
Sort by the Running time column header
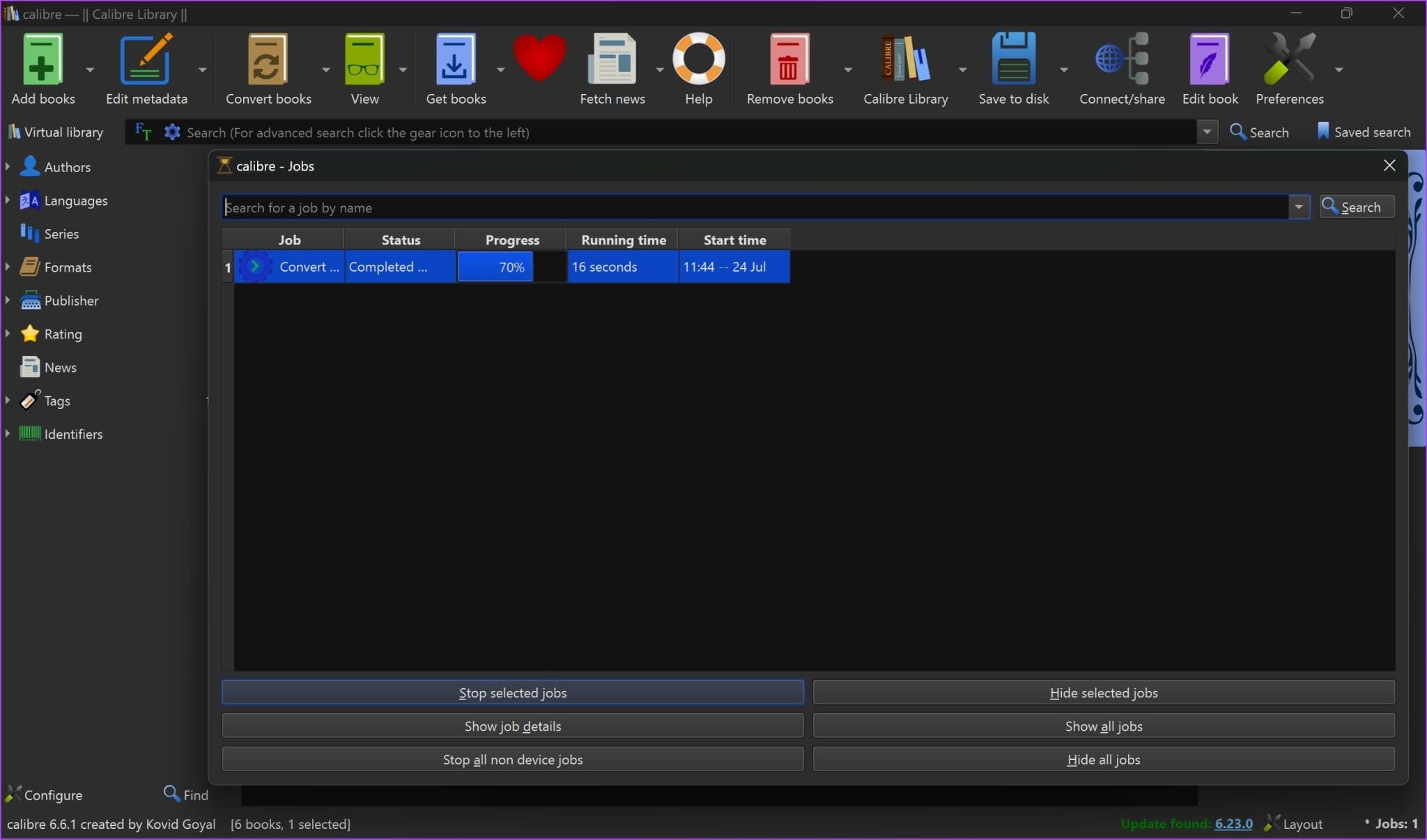pyautogui.click(x=624, y=240)
